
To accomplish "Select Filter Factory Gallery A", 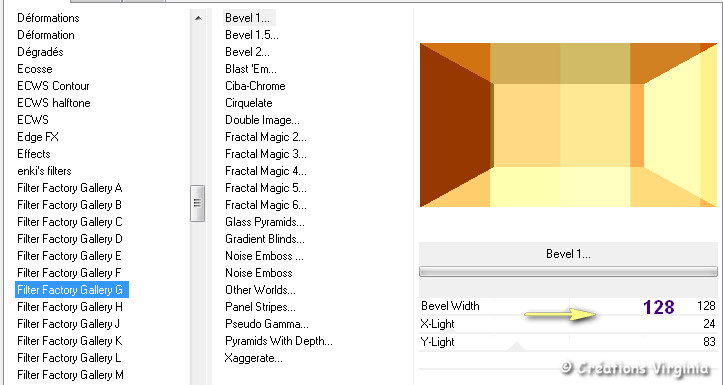I will coord(70,188).
